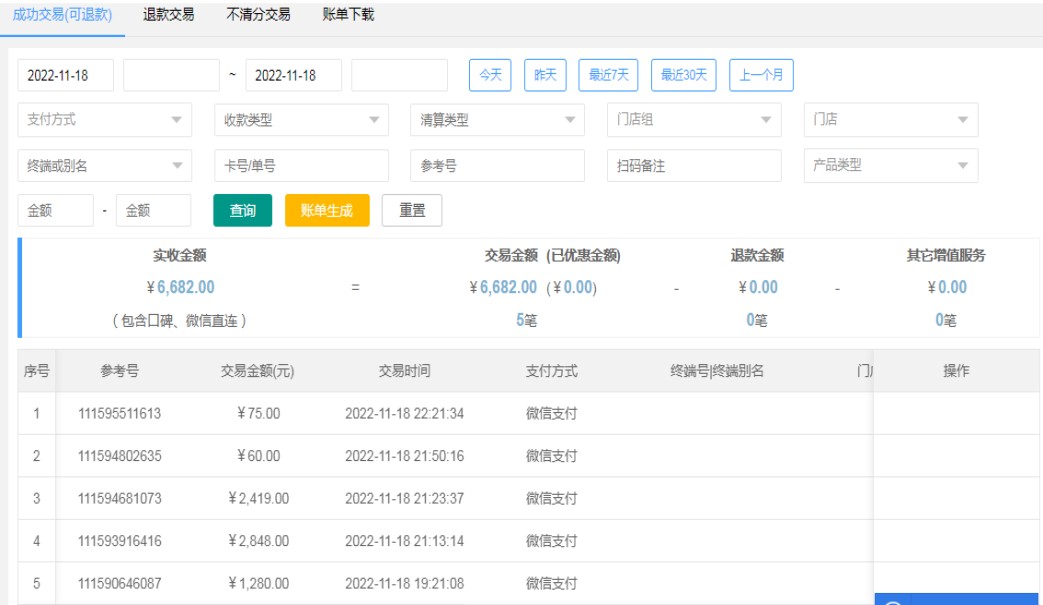
Task: Click the 扫码备注 input box
Action: pos(694,166)
